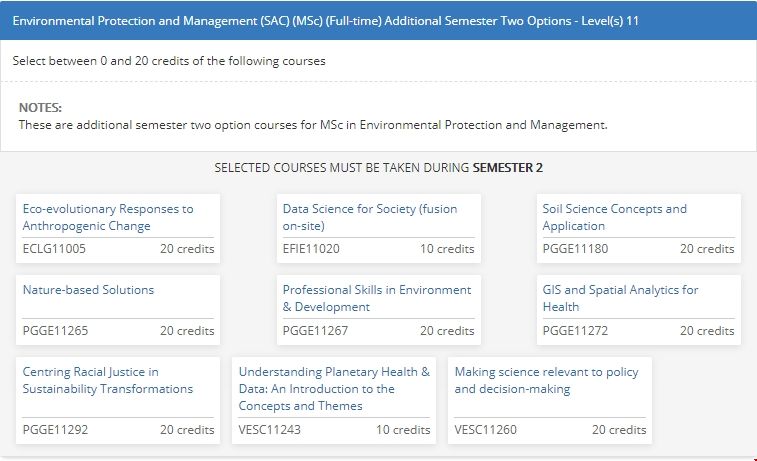Screen dimensions: 757x461
Task: Click the course code PGGE11272
Action: point(575,331)
